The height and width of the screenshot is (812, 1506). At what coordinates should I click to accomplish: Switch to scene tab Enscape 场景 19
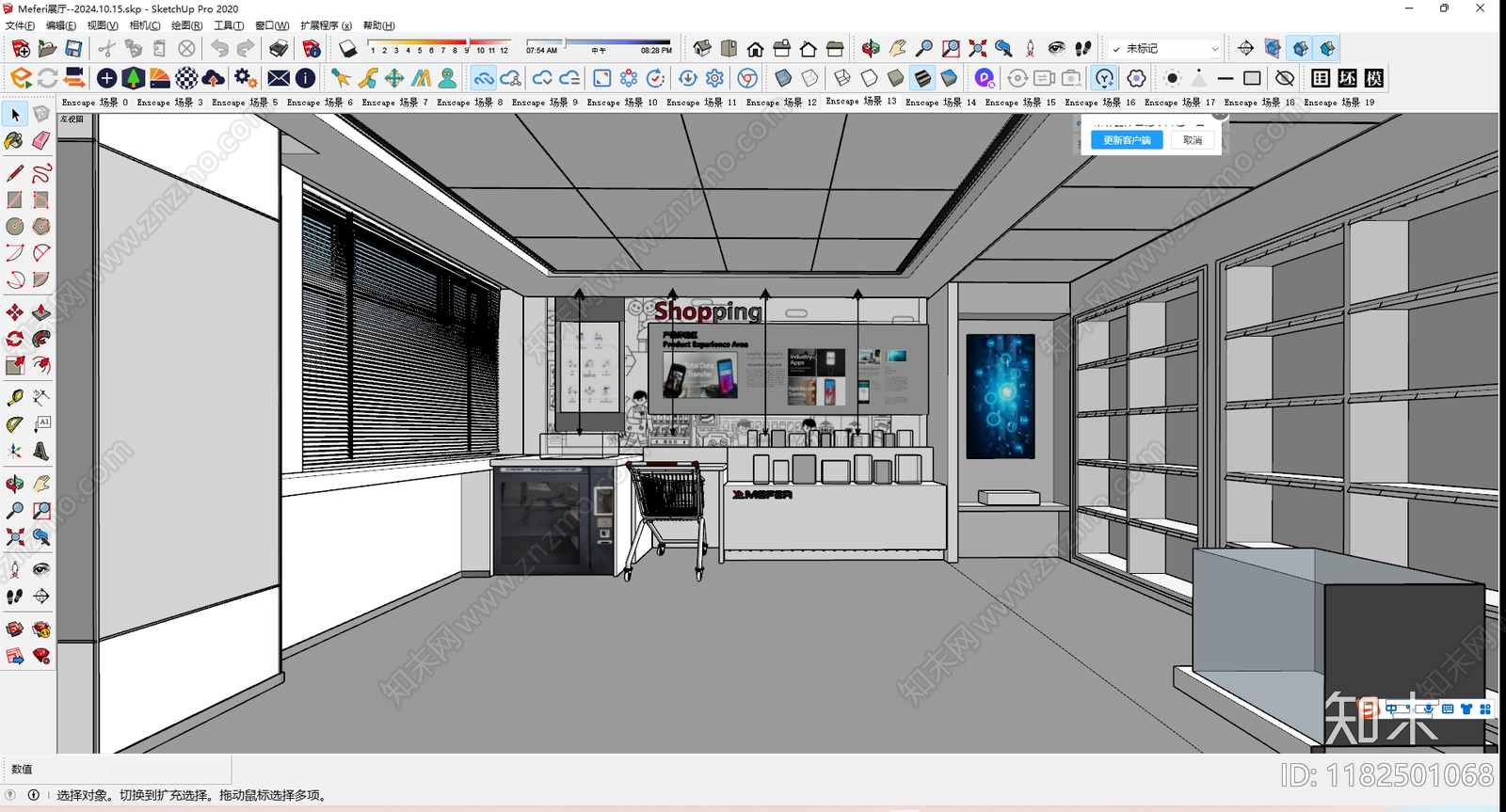(x=1338, y=103)
